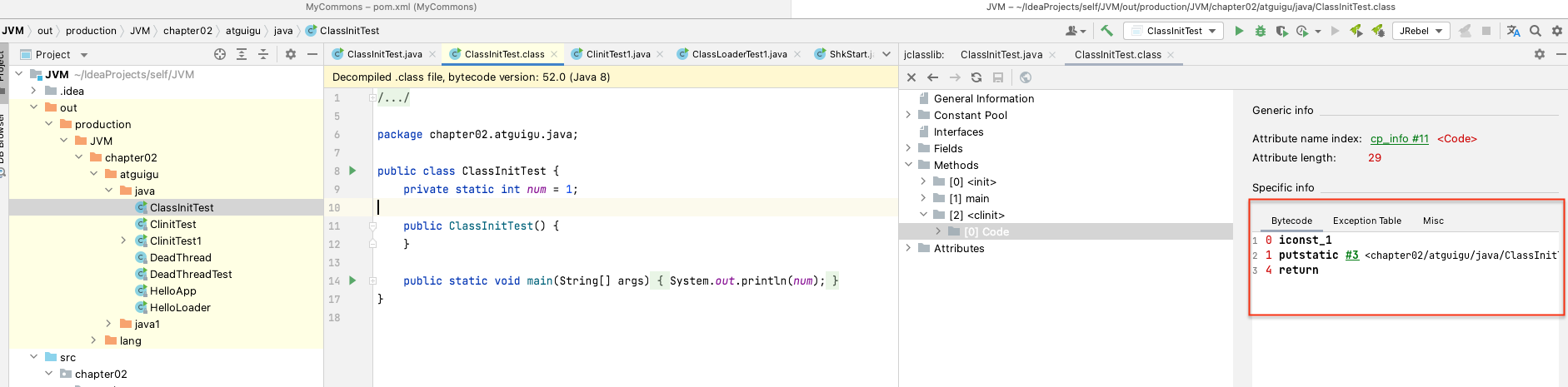Click run gutter icon beside main method
The height and width of the screenshot is (387, 1568).
click(352, 280)
